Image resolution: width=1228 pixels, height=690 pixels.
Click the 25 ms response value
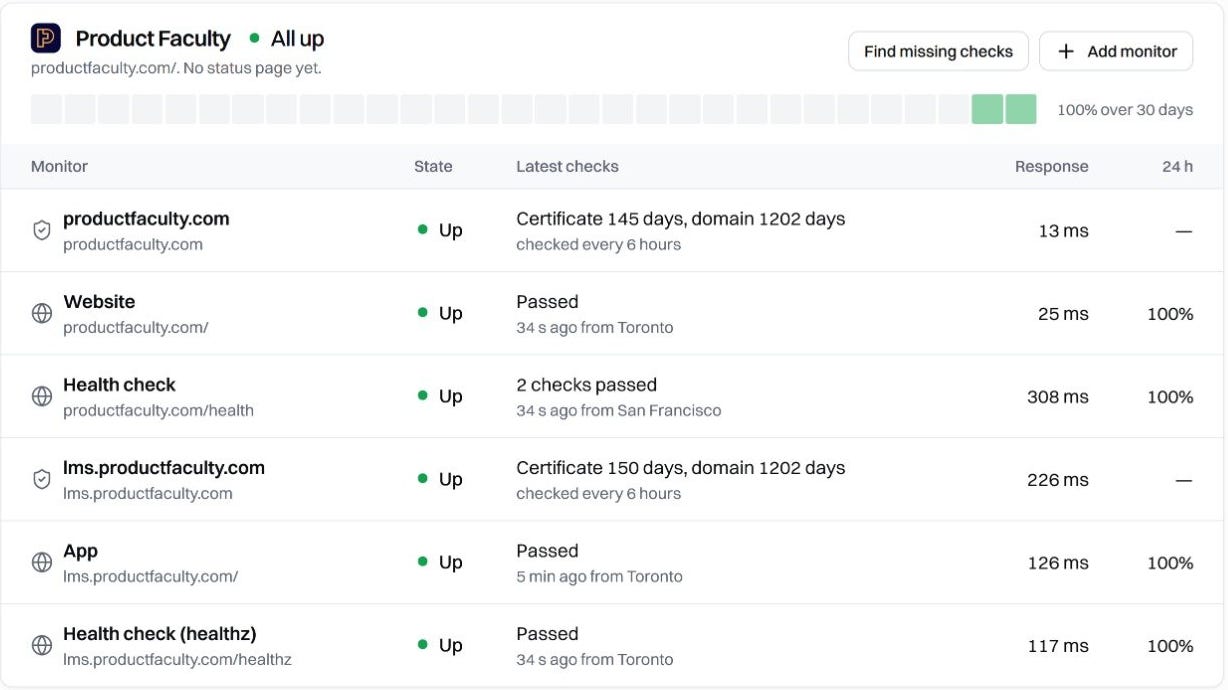[x=1063, y=314]
